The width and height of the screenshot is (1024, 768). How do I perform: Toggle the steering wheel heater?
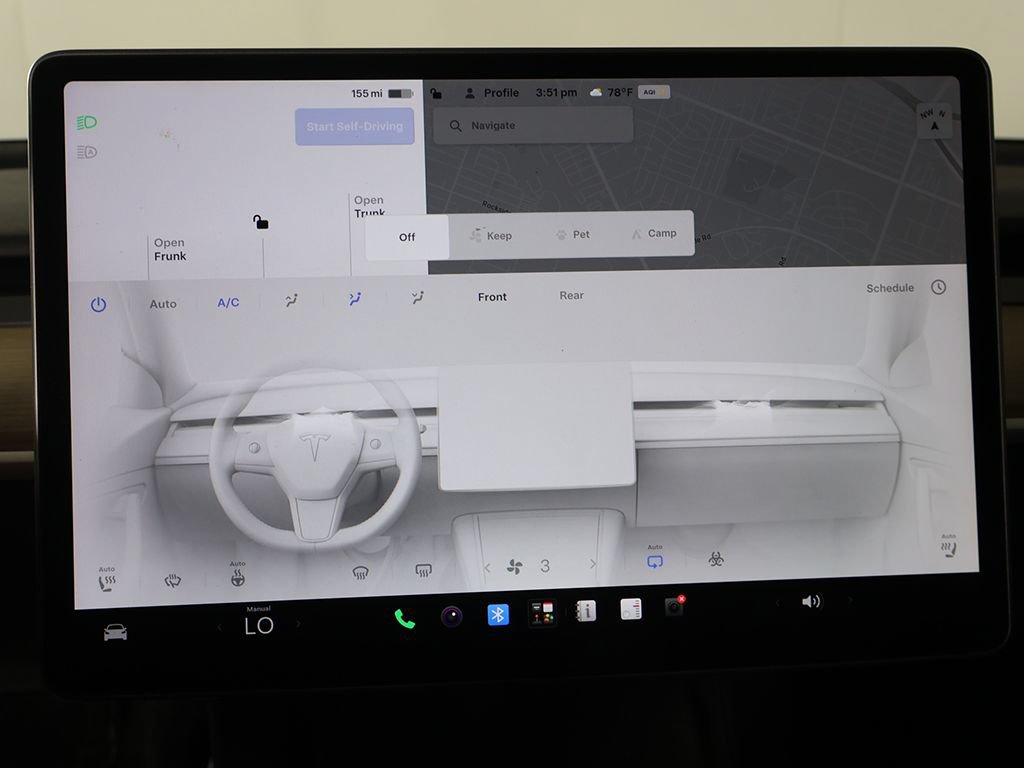pos(238,575)
